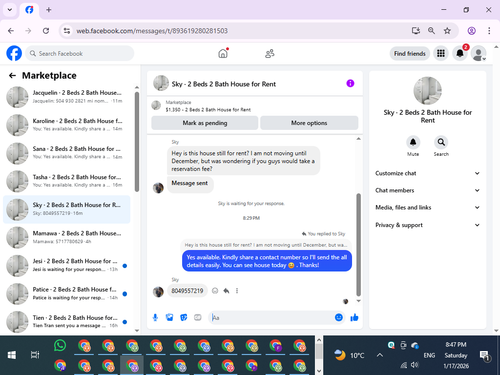
Task: Open the Jacquelin conversation
Action: [67, 97]
